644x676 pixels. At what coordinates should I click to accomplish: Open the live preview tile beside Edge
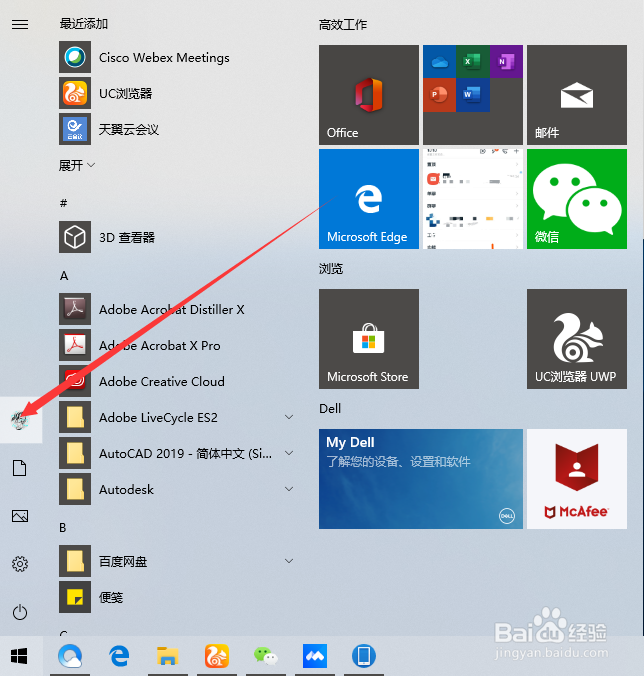click(x=473, y=199)
